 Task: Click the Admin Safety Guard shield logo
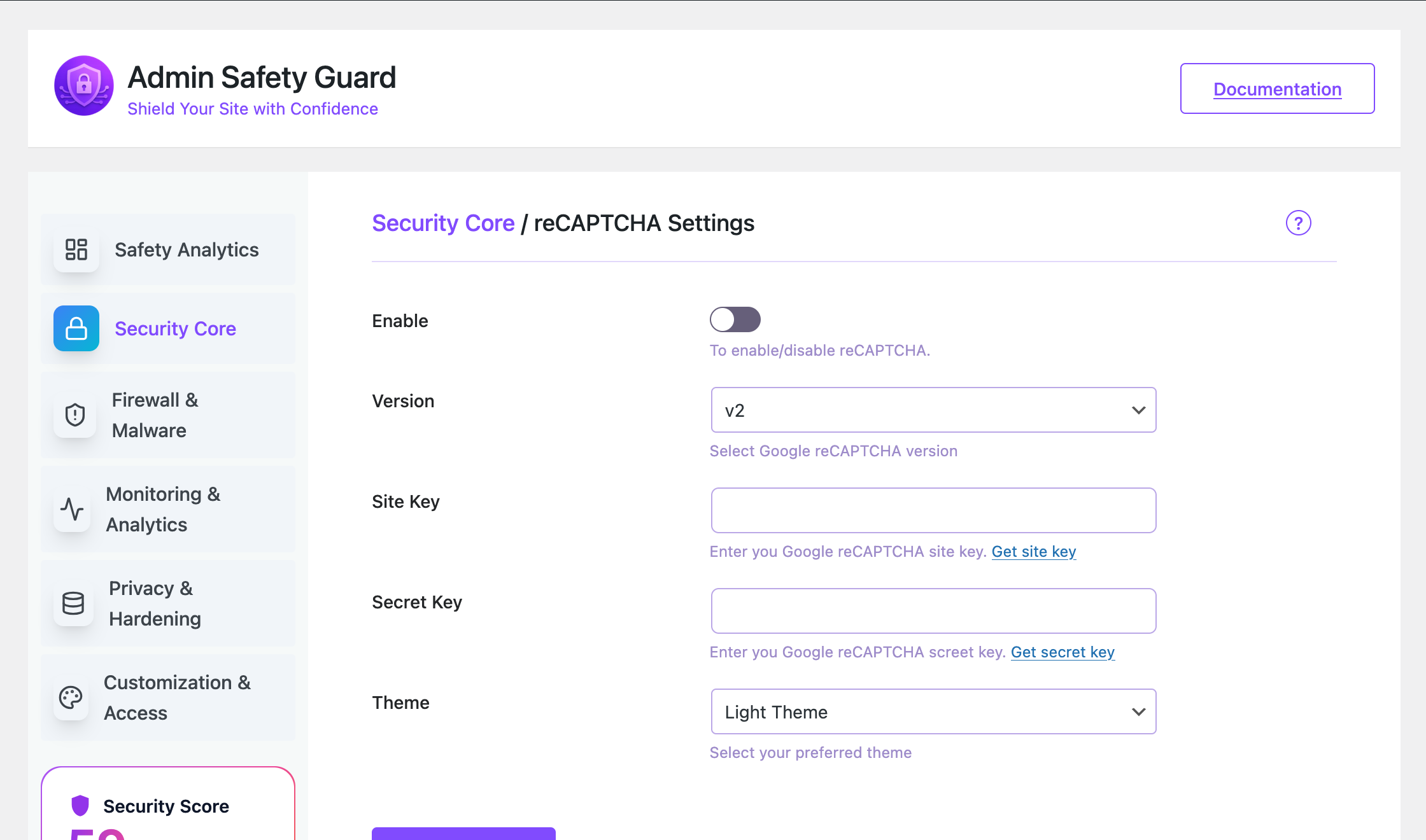pyautogui.click(x=84, y=86)
